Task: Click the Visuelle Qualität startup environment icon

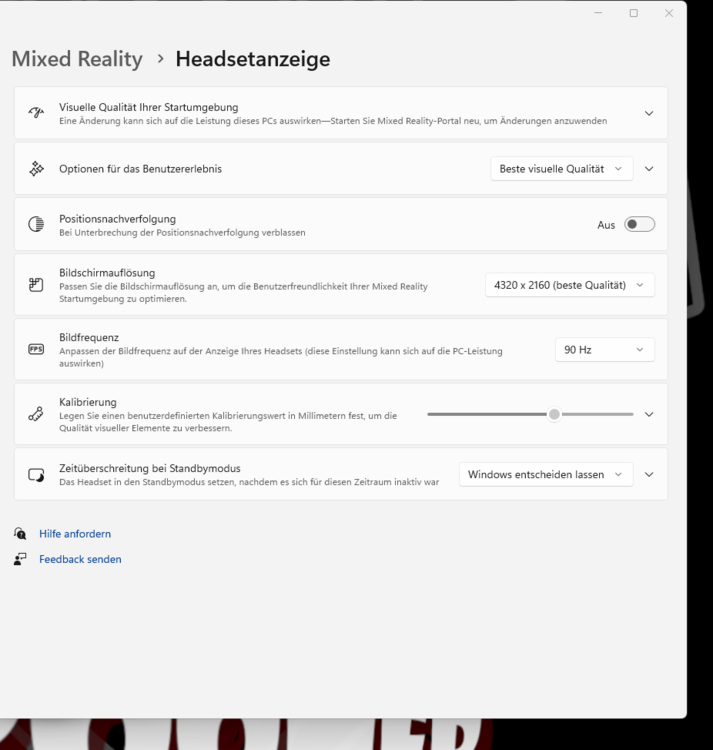Action: (36, 113)
